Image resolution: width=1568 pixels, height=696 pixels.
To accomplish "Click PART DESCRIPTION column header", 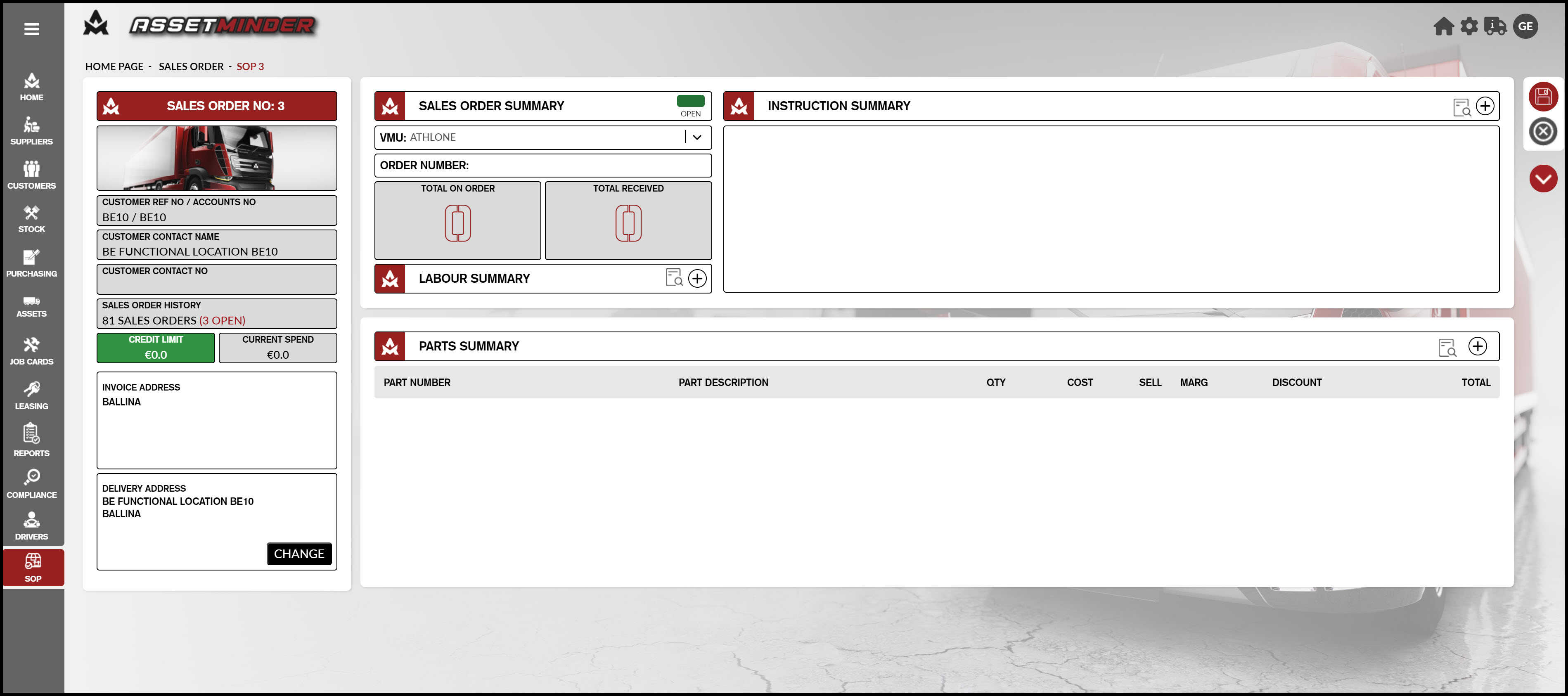I will tap(723, 383).
